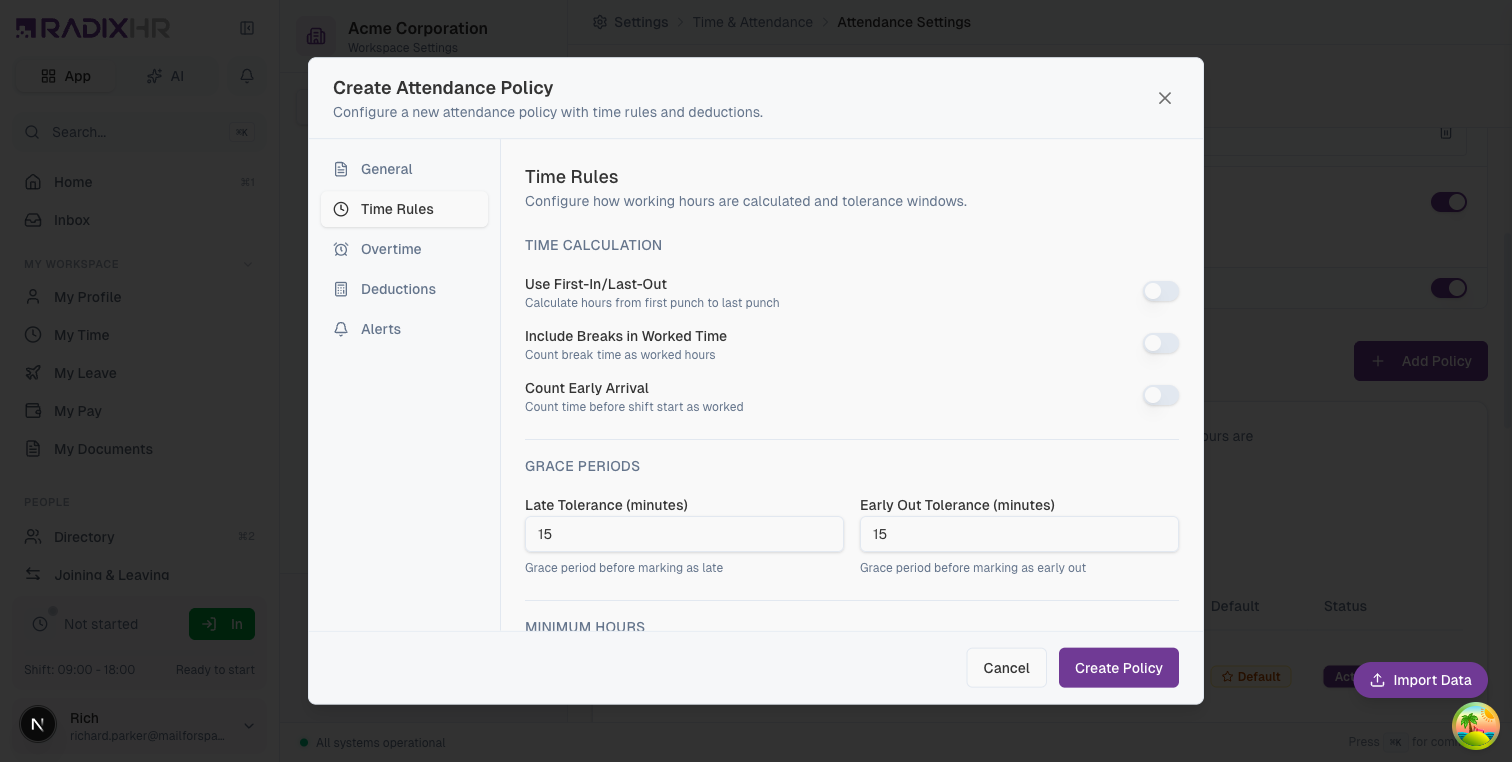Click the Time Rules clock icon
Viewport: 1512px width, 762px height.
(x=341, y=209)
